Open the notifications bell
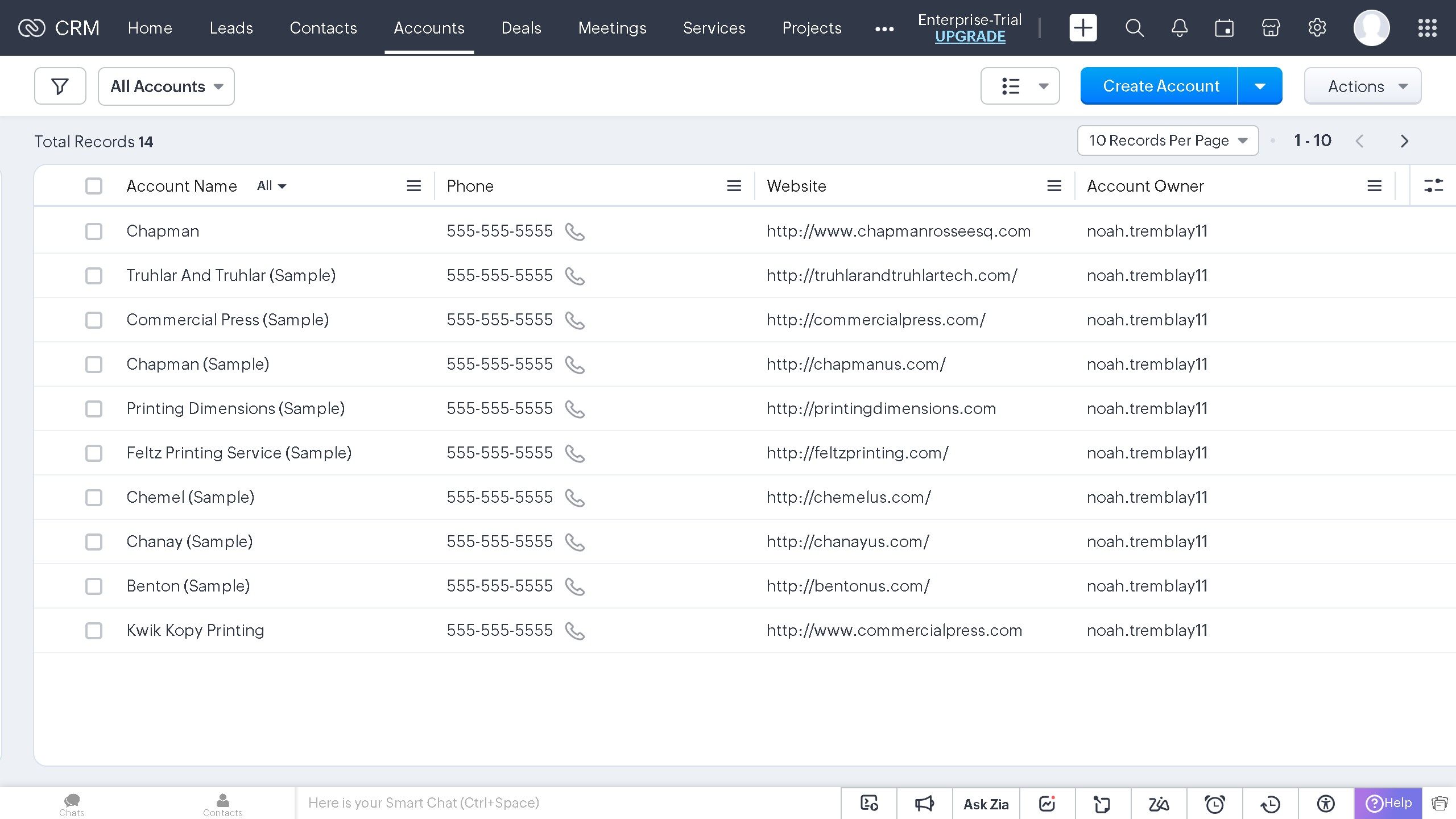Viewport: 1456px width, 819px height. tap(1179, 28)
